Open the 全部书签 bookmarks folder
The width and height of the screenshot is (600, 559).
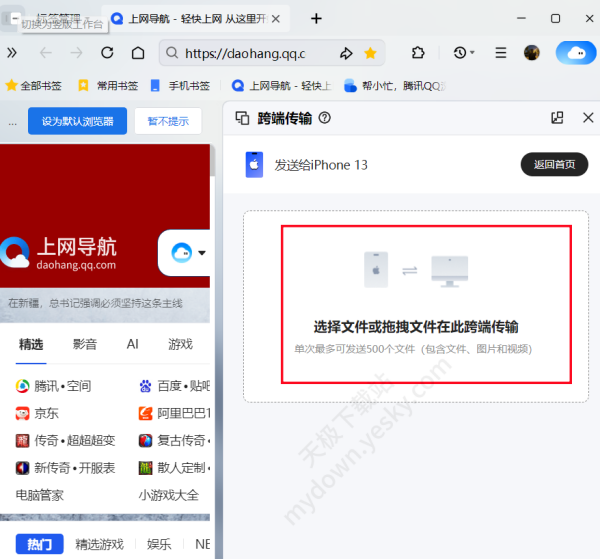click(x=36, y=86)
